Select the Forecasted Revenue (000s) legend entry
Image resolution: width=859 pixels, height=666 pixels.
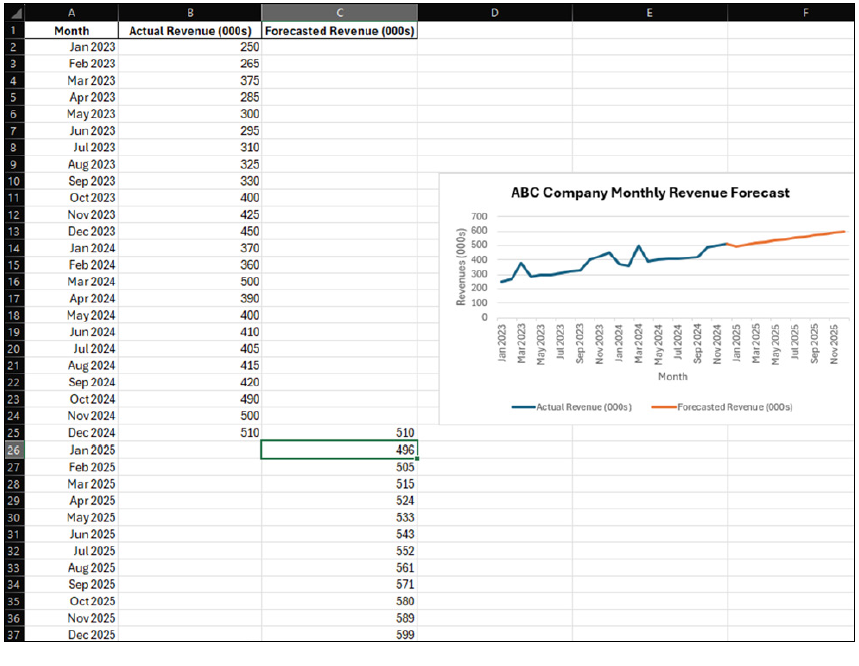click(x=721, y=407)
